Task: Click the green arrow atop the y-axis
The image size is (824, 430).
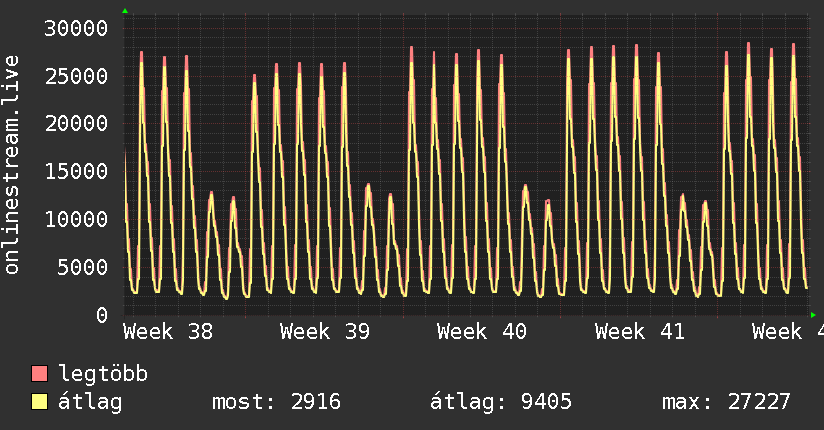Action: [125, 11]
